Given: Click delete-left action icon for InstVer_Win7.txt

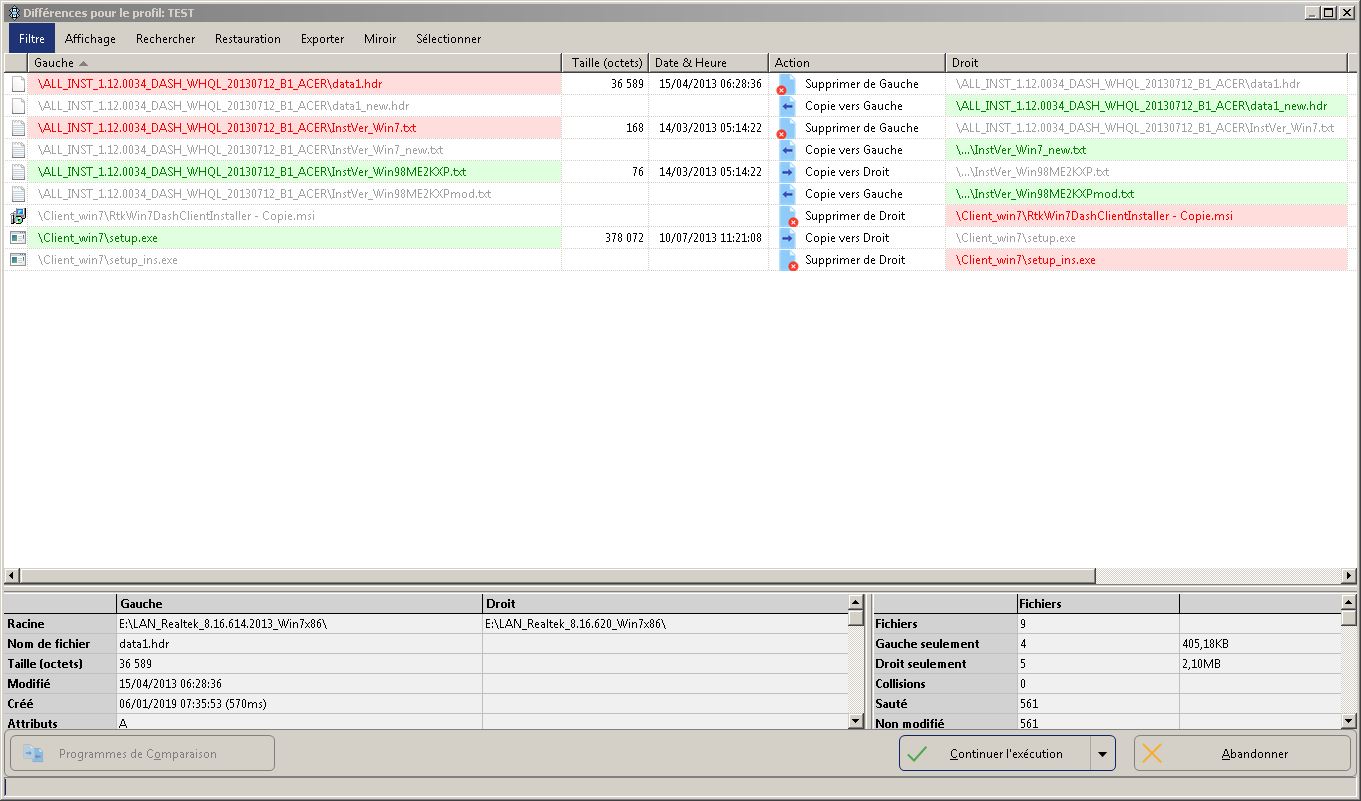Looking at the screenshot, I should (787, 128).
